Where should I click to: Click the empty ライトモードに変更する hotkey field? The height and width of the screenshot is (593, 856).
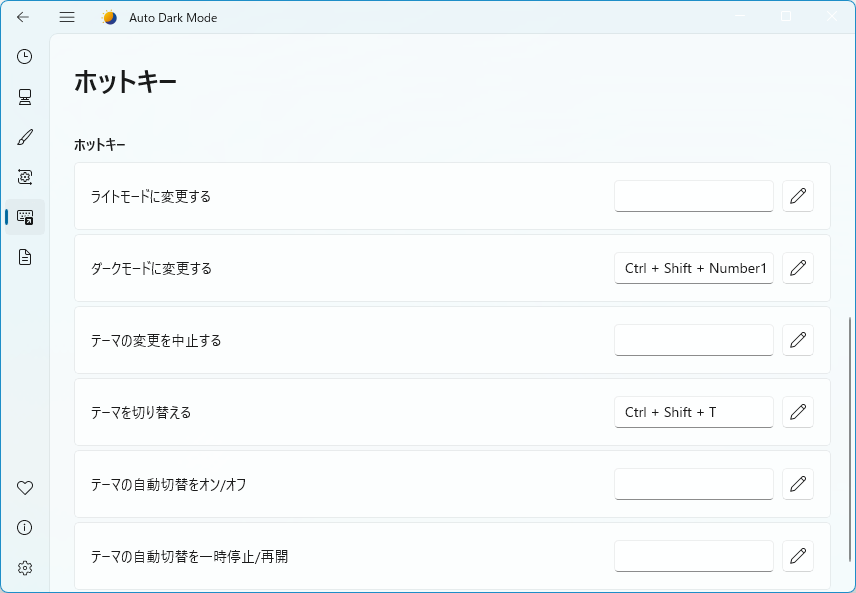click(x=693, y=196)
